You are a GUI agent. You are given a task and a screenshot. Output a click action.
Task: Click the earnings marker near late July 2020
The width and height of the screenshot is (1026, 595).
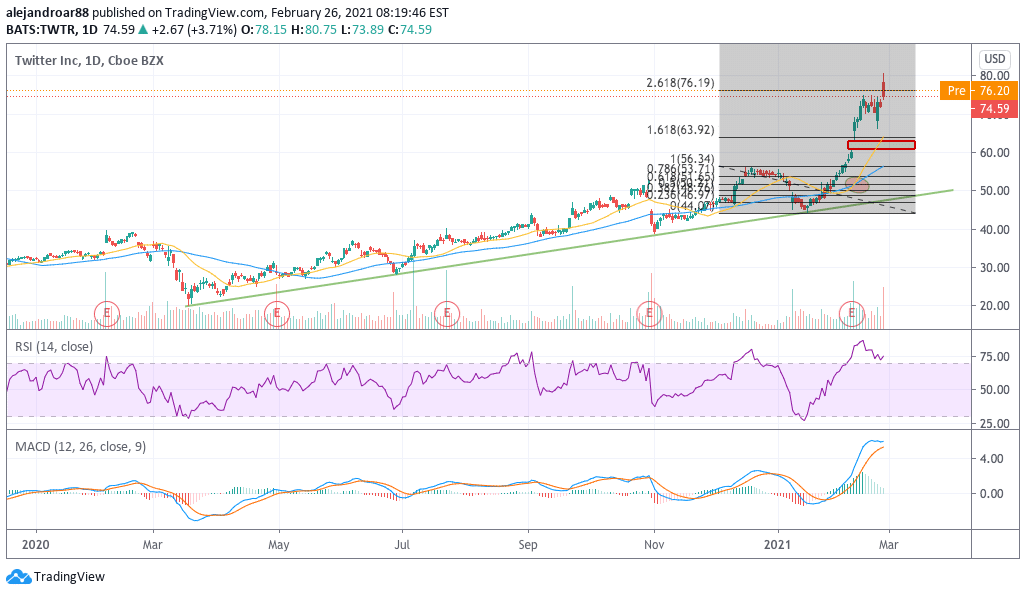447,314
